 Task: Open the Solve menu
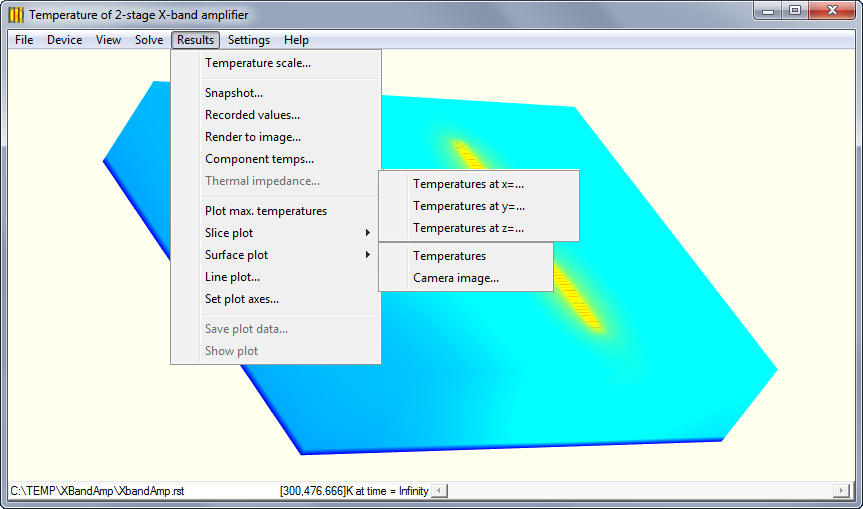click(x=149, y=40)
